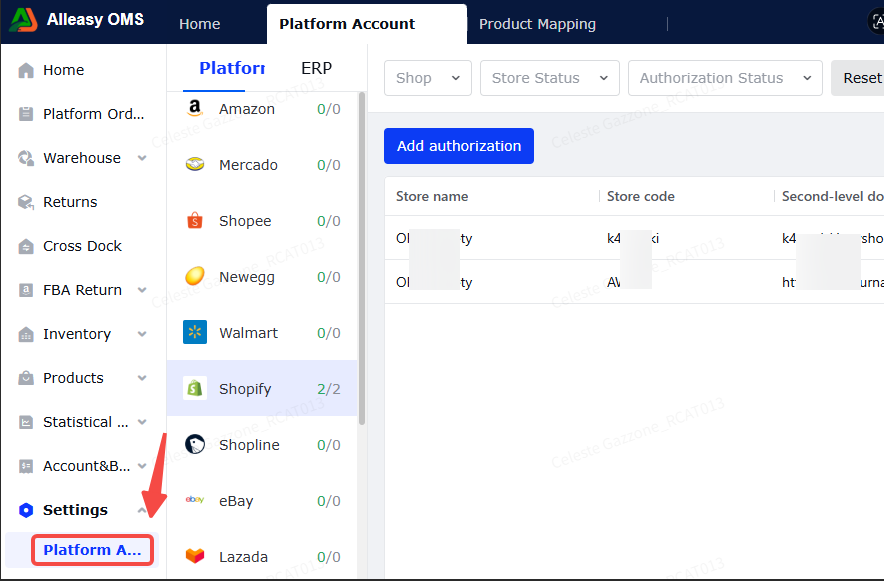884x581 pixels.
Task: Expand the Products menu chevron
Action: (x=142, y=378)
